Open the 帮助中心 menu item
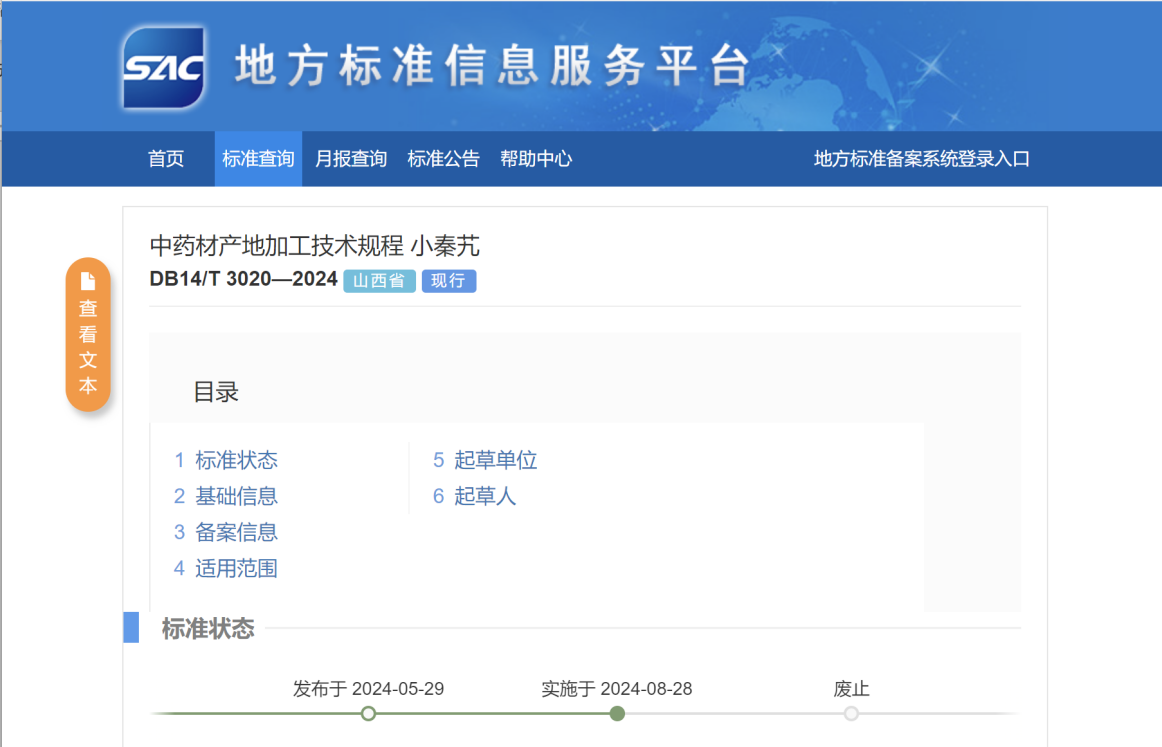 tap(536, 159)
